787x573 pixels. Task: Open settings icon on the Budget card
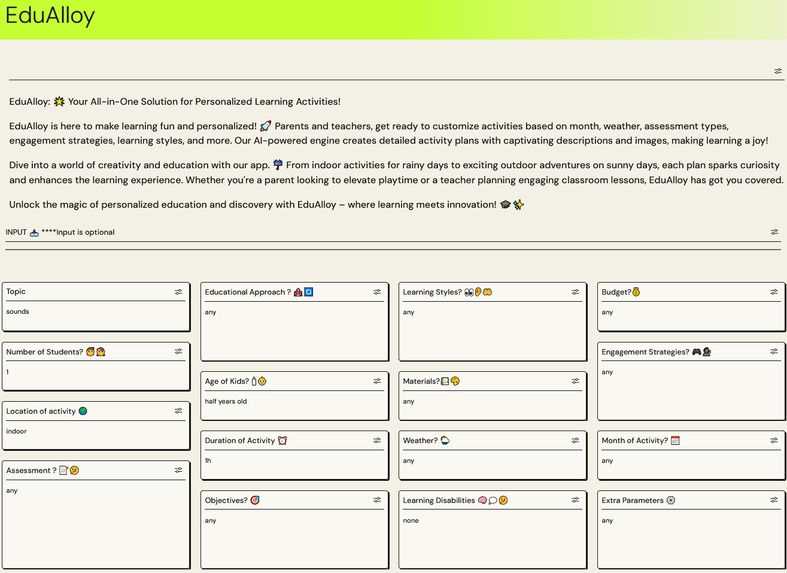click(x=774, y=292)
